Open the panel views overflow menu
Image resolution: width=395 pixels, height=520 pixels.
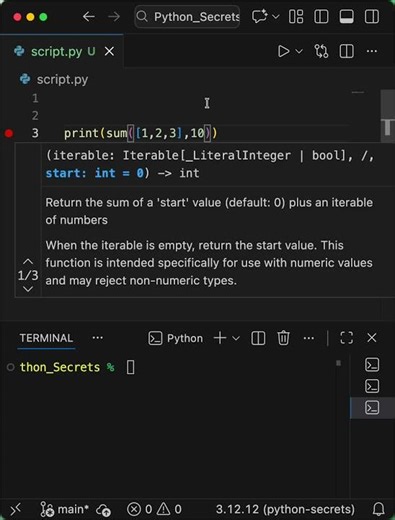click(x=97, y=338)
